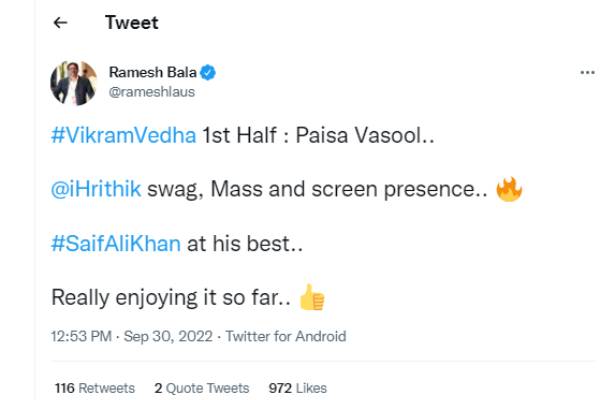This screenshot has height=400, width=600.
Task: Click the Ramesh Bala display name
Action: pos(153,73)
